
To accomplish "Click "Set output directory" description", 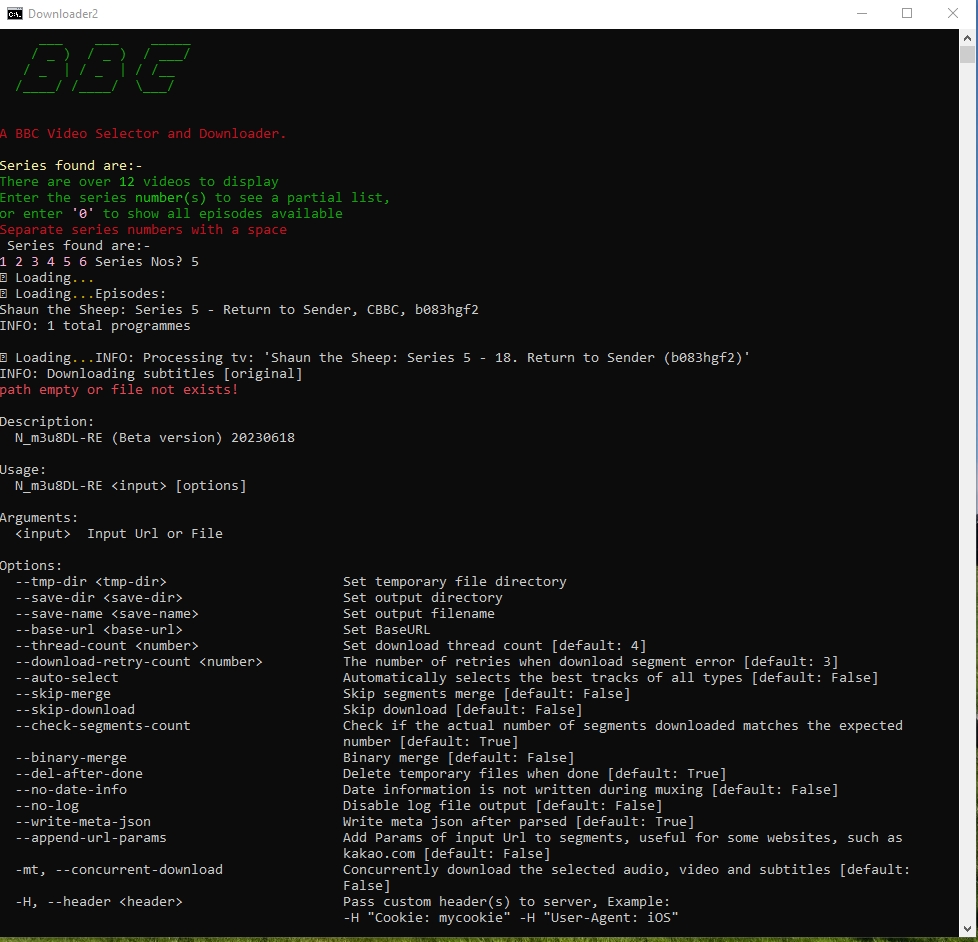I will [x=423, y=598].
